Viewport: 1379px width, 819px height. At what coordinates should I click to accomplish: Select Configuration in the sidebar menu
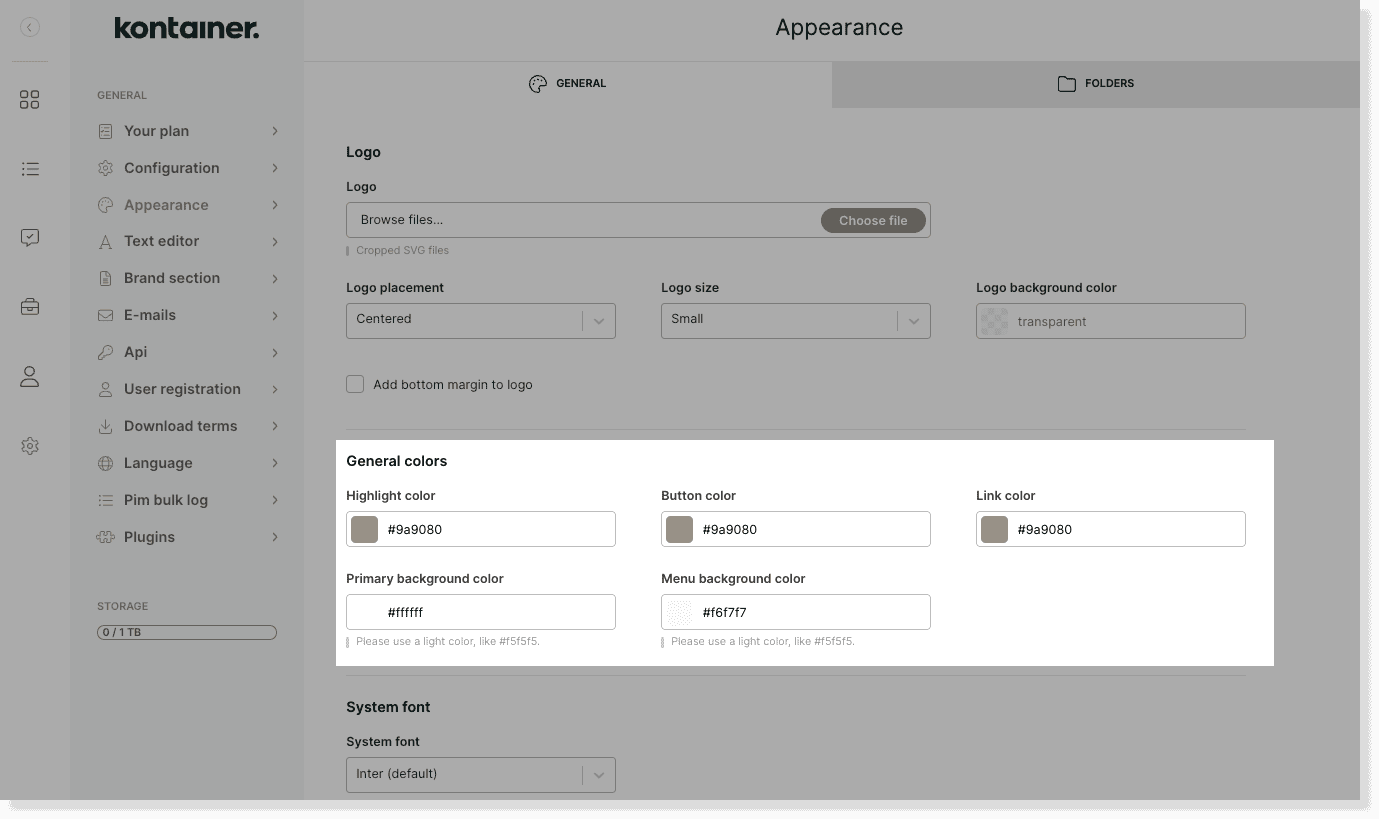[172, 168]
